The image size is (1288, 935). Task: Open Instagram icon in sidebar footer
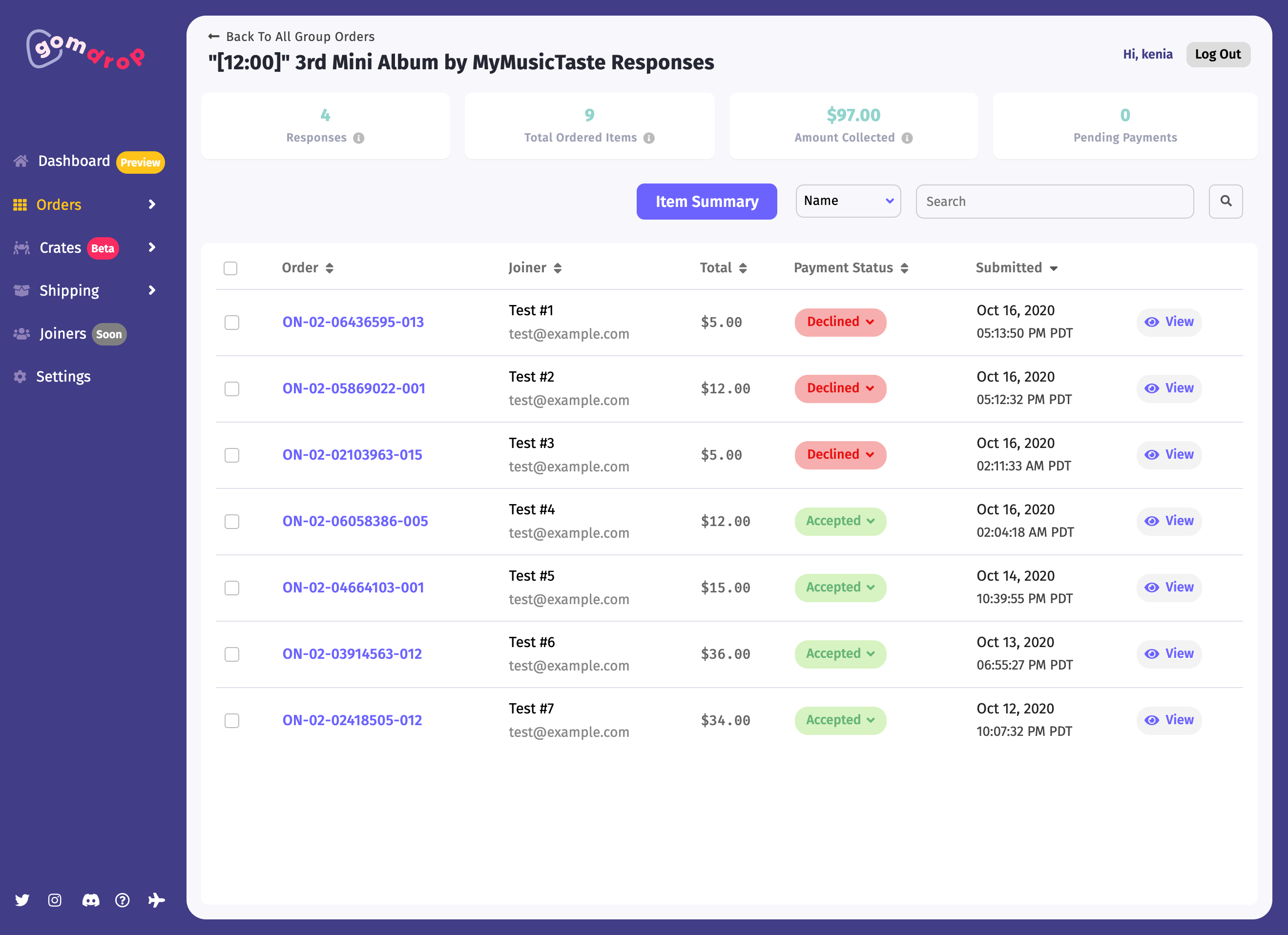pyautogui.click(x=55, y=900)
